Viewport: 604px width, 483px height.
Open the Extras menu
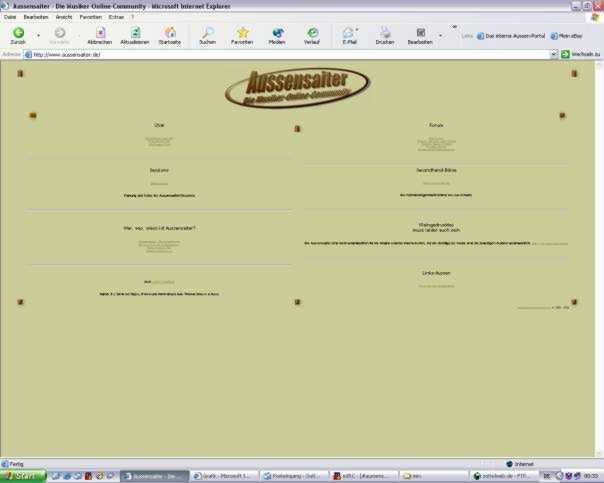(x=116, y=17)
